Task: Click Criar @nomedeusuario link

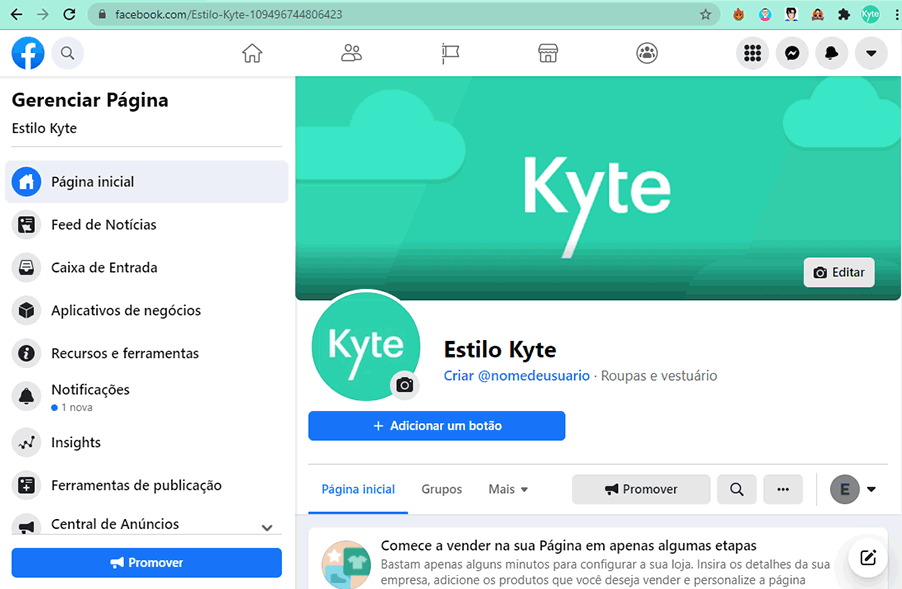Action: [517, 376]
